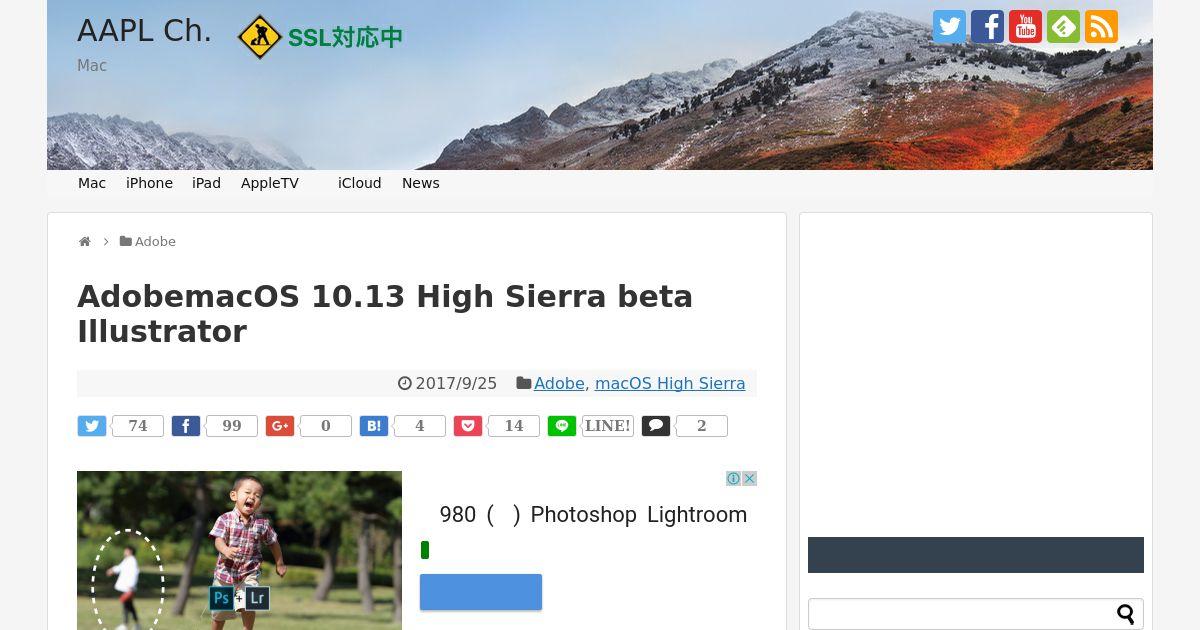Close the ad using the X icon
Image resolution: width=1200 pixels, height=630 pixels.
click(x=749, y=479)
